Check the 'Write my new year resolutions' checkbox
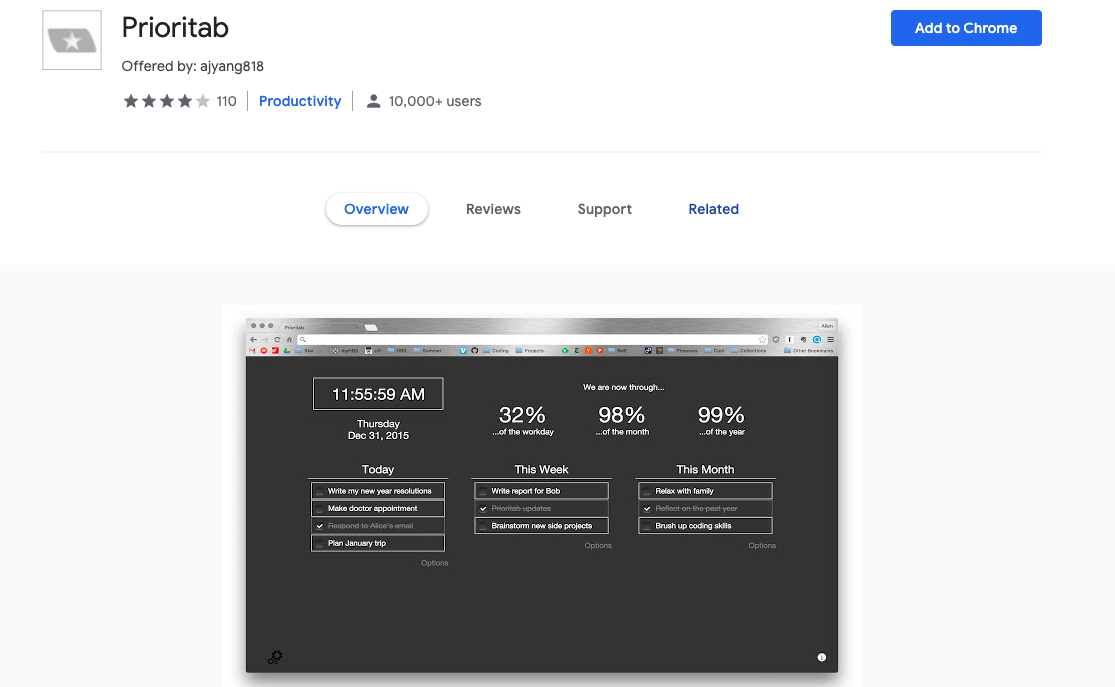This screenshot has height=687, width=1115. point(320,491)
